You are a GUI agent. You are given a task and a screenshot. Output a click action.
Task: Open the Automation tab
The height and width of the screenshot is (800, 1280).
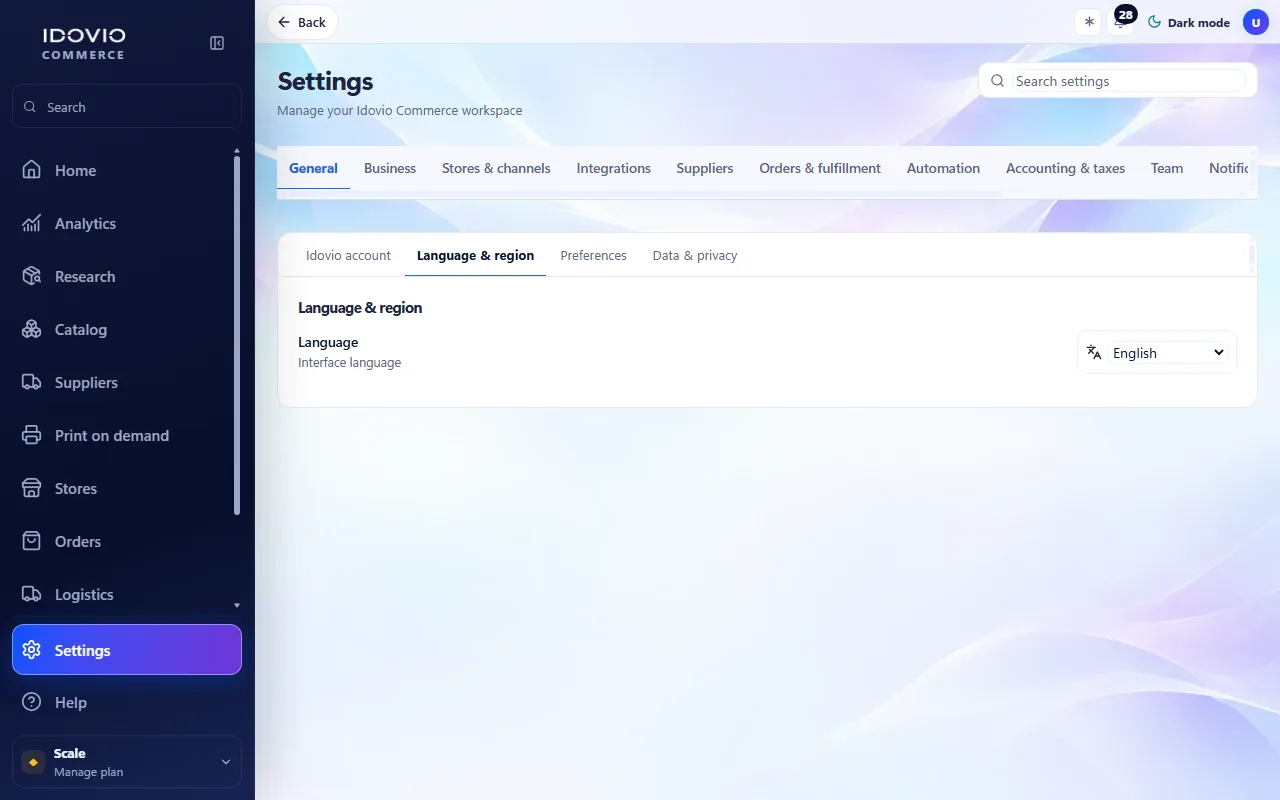(x=943, y=168)
